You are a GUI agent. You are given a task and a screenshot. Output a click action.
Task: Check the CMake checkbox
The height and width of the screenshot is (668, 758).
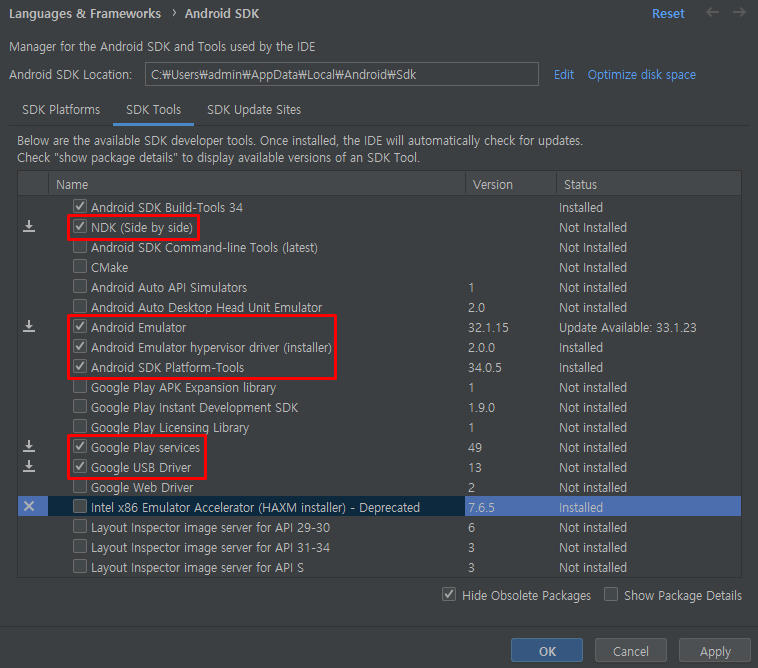[x=80, y=266]
